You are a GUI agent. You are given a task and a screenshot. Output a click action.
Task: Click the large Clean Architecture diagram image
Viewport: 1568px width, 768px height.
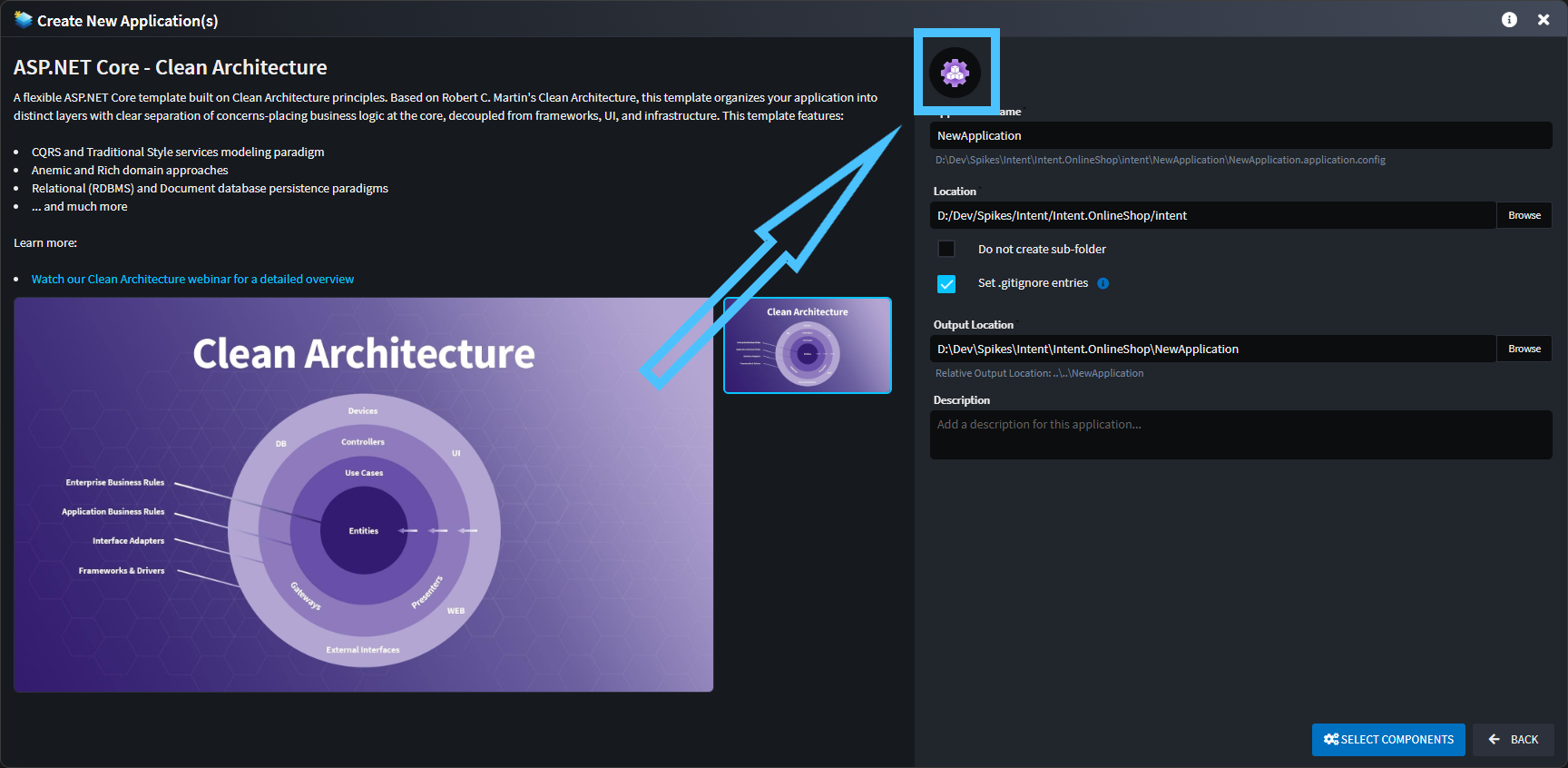(363, 495)
